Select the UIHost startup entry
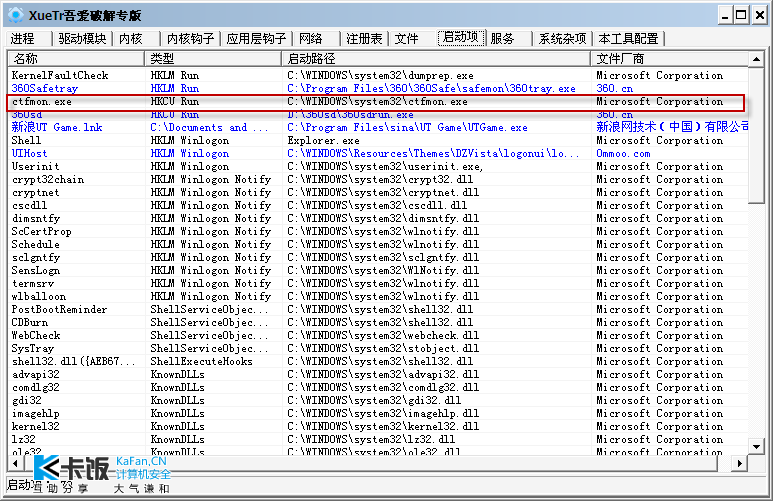773x501 pixels. (378, 153)
